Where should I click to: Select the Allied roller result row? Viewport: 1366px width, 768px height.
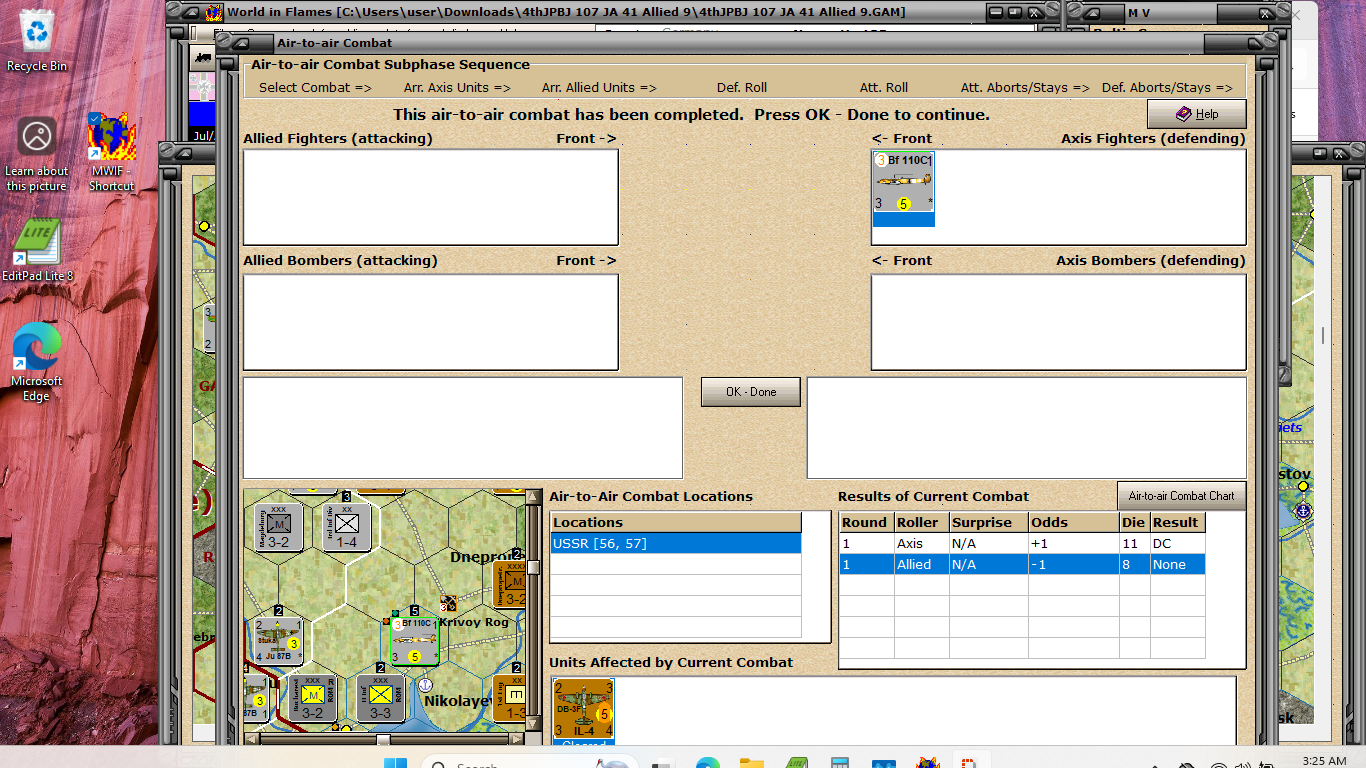[1022, 564]
